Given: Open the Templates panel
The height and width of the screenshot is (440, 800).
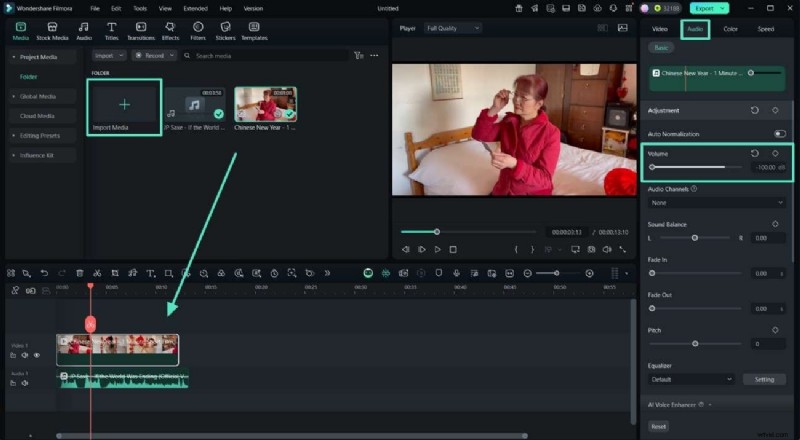Looking at the screenshot, I should coord(254,31).
